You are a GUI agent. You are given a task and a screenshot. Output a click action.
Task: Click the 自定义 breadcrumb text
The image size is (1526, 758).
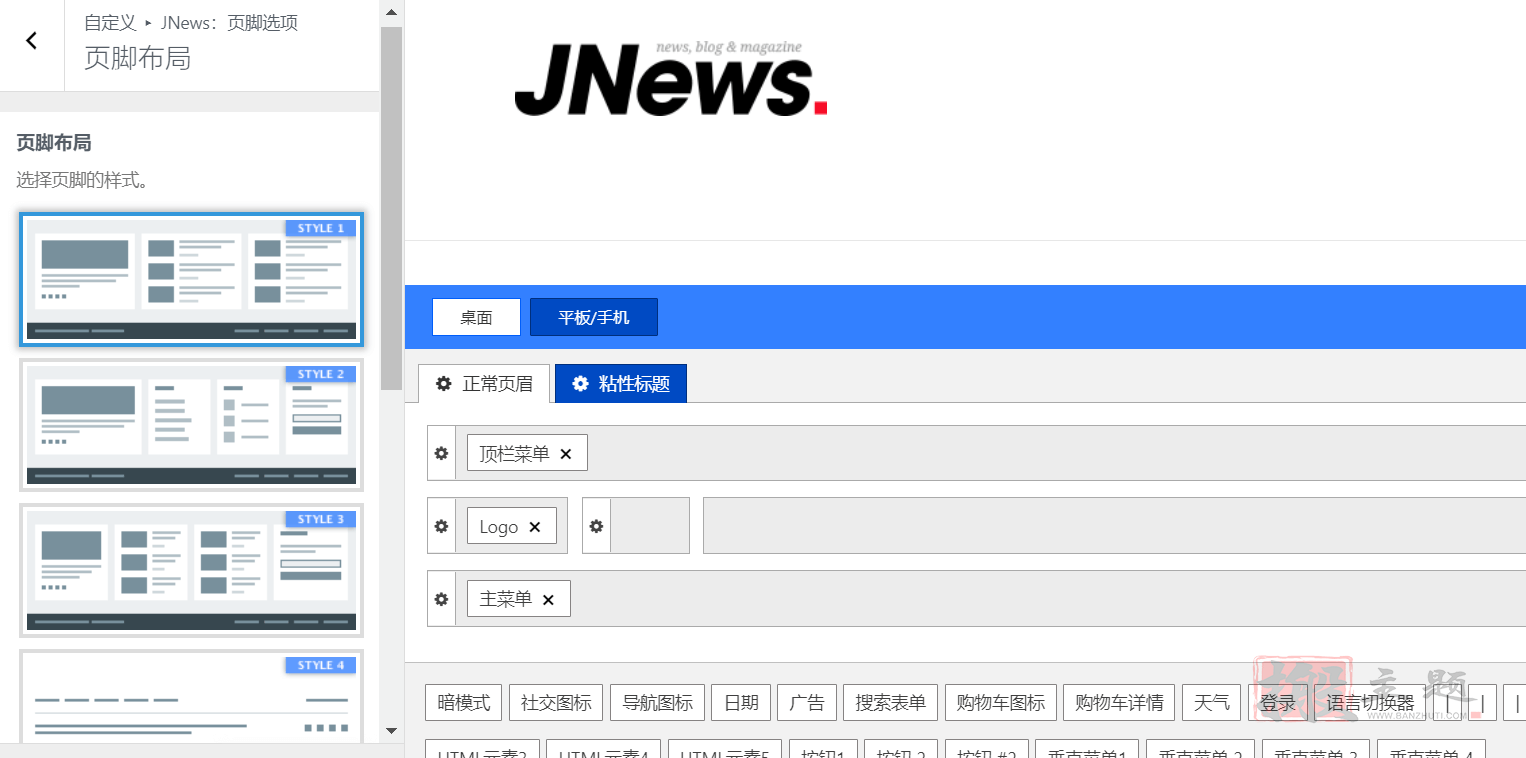[110, 23]
